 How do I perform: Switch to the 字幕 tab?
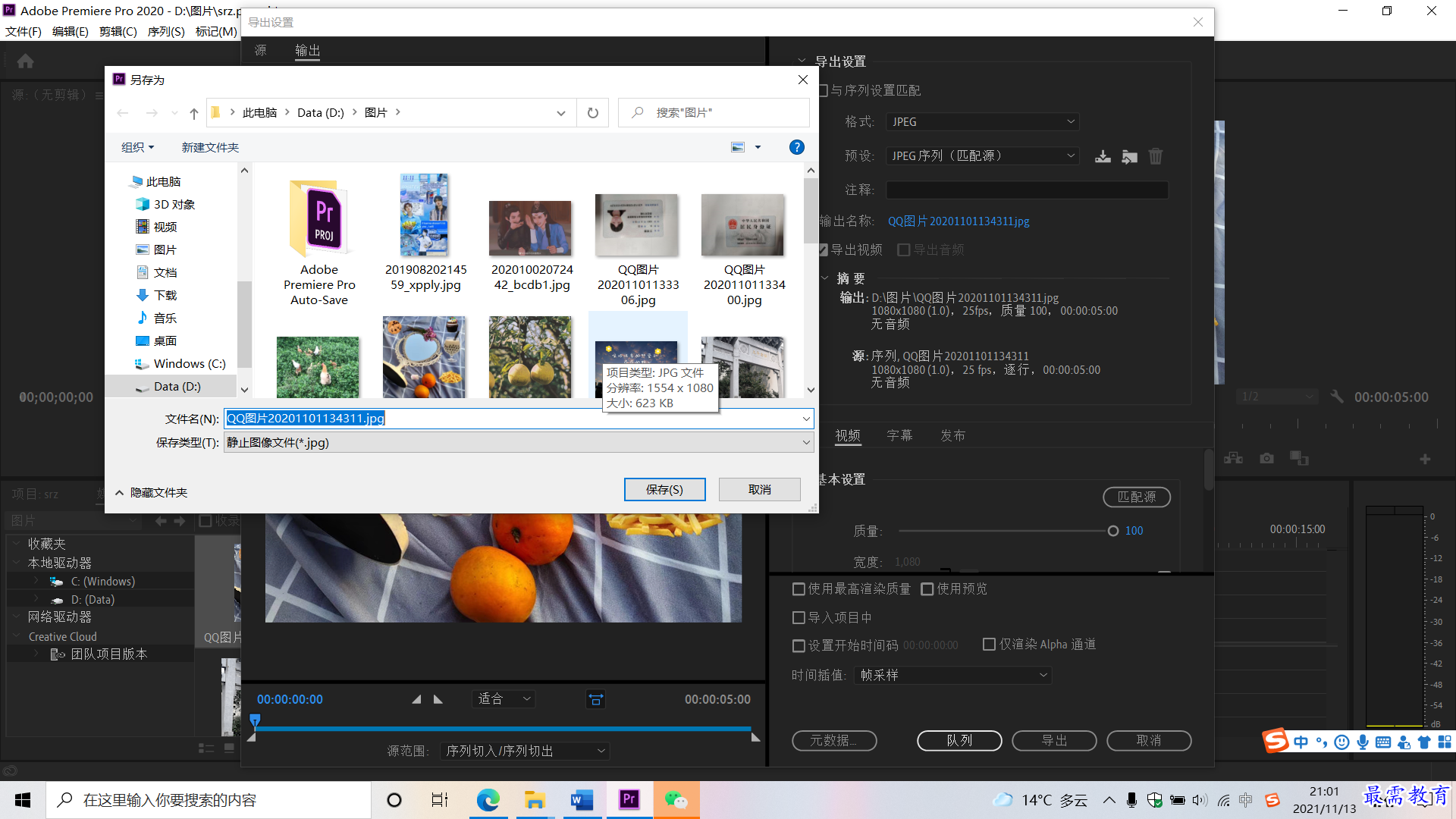(899, 435)
